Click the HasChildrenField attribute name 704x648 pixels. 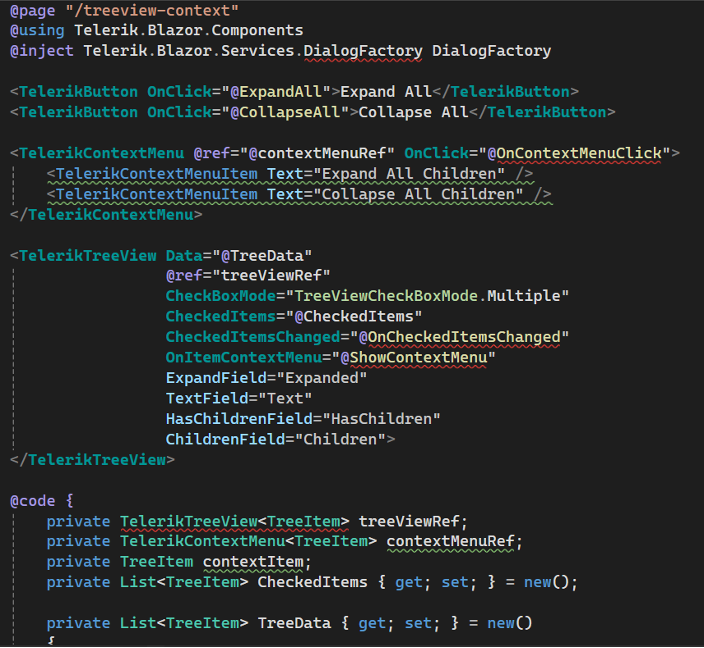(x=239, y=419)
